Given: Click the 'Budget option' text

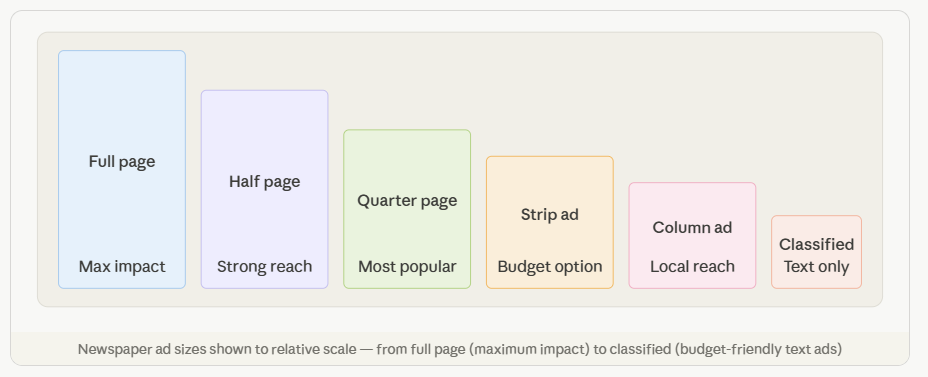Looking at the screenshot, I should pos(550,266).
